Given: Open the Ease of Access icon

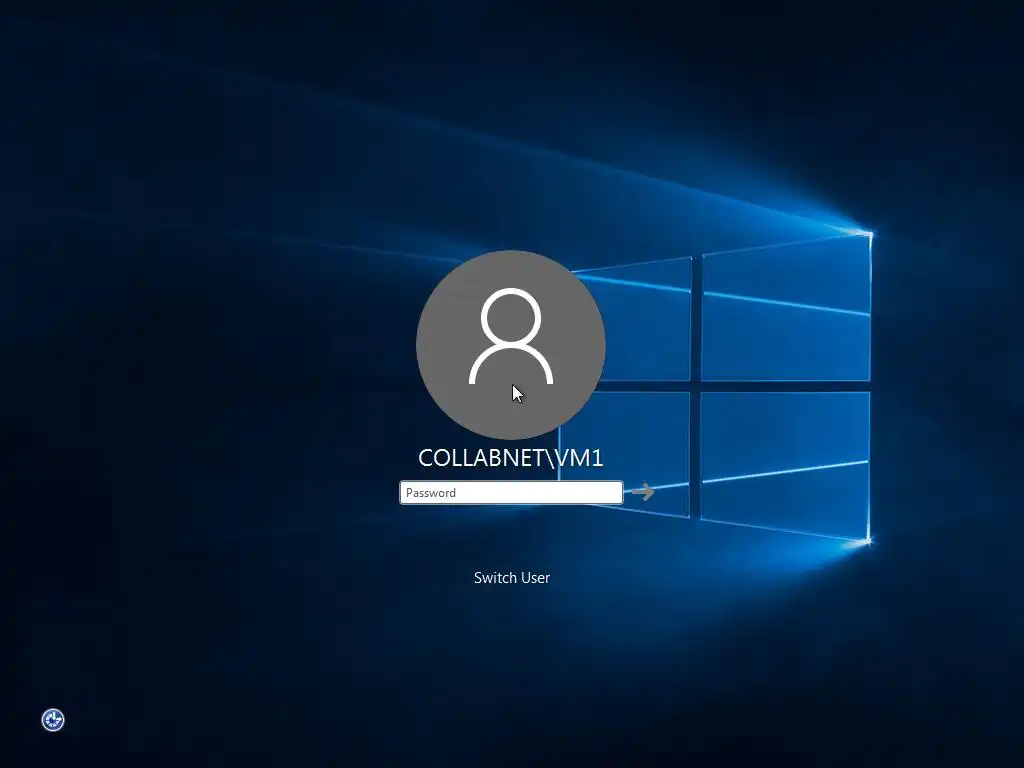Looking at the screenshot, I should click(x=53, y=720).
